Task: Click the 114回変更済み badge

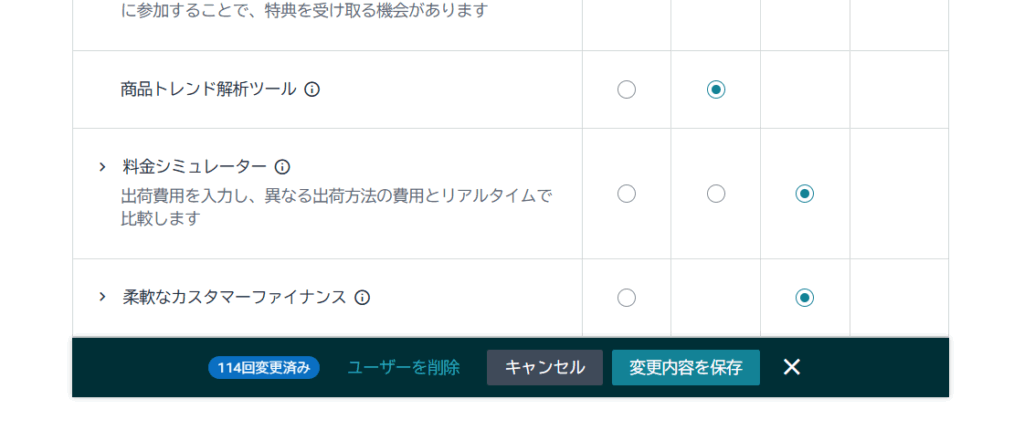Action: (264, 367)
